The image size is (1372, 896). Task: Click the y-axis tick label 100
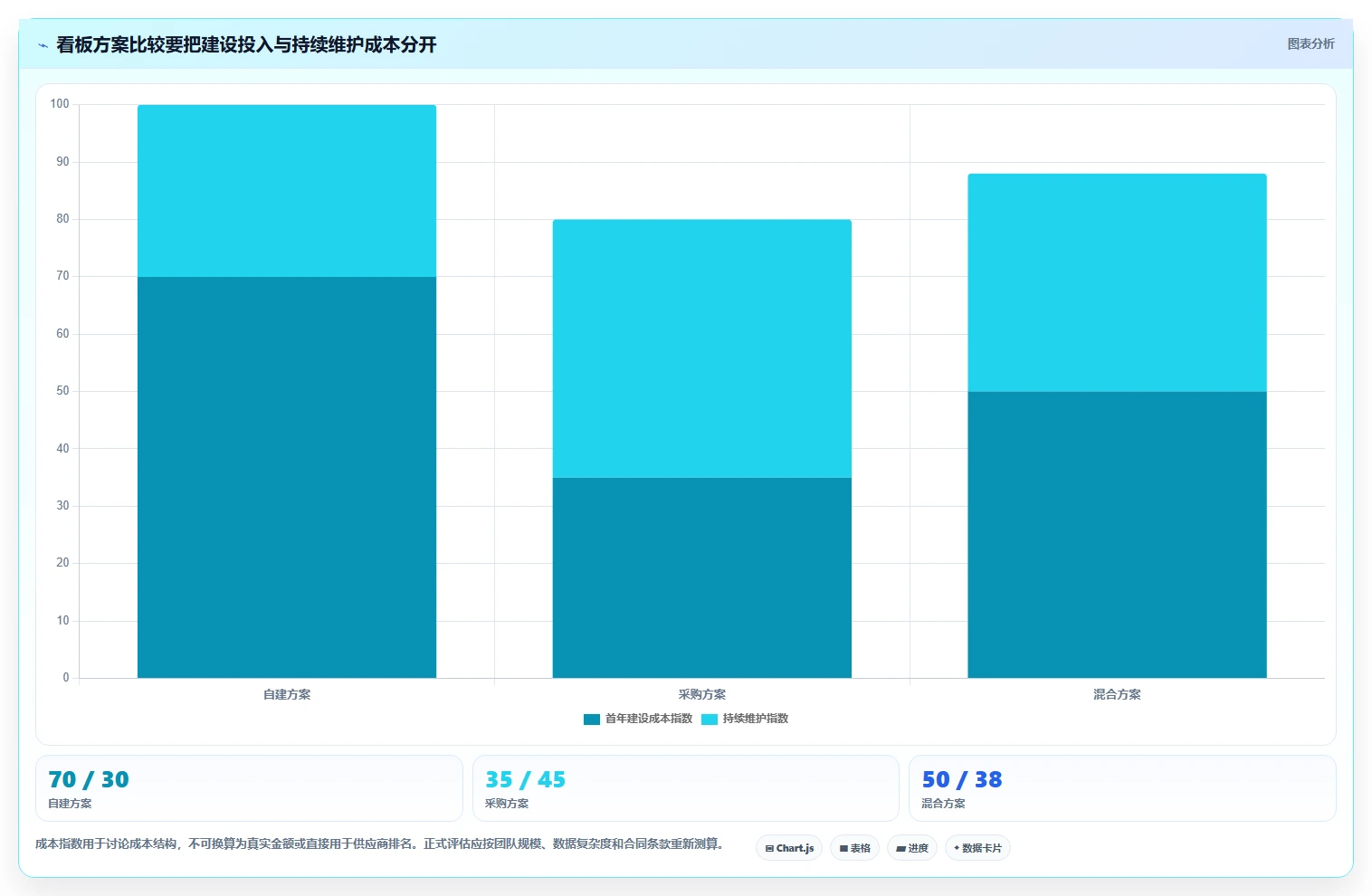pos(60,104)
